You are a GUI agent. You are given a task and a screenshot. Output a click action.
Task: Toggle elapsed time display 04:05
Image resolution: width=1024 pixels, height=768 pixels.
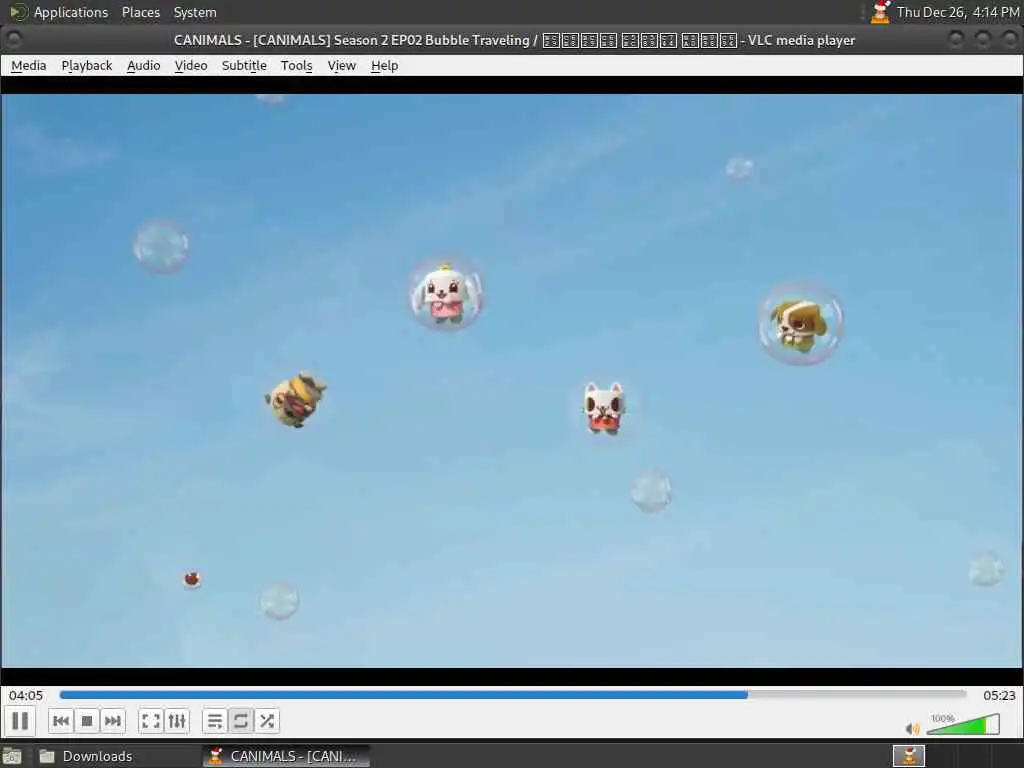coord(26,696)
